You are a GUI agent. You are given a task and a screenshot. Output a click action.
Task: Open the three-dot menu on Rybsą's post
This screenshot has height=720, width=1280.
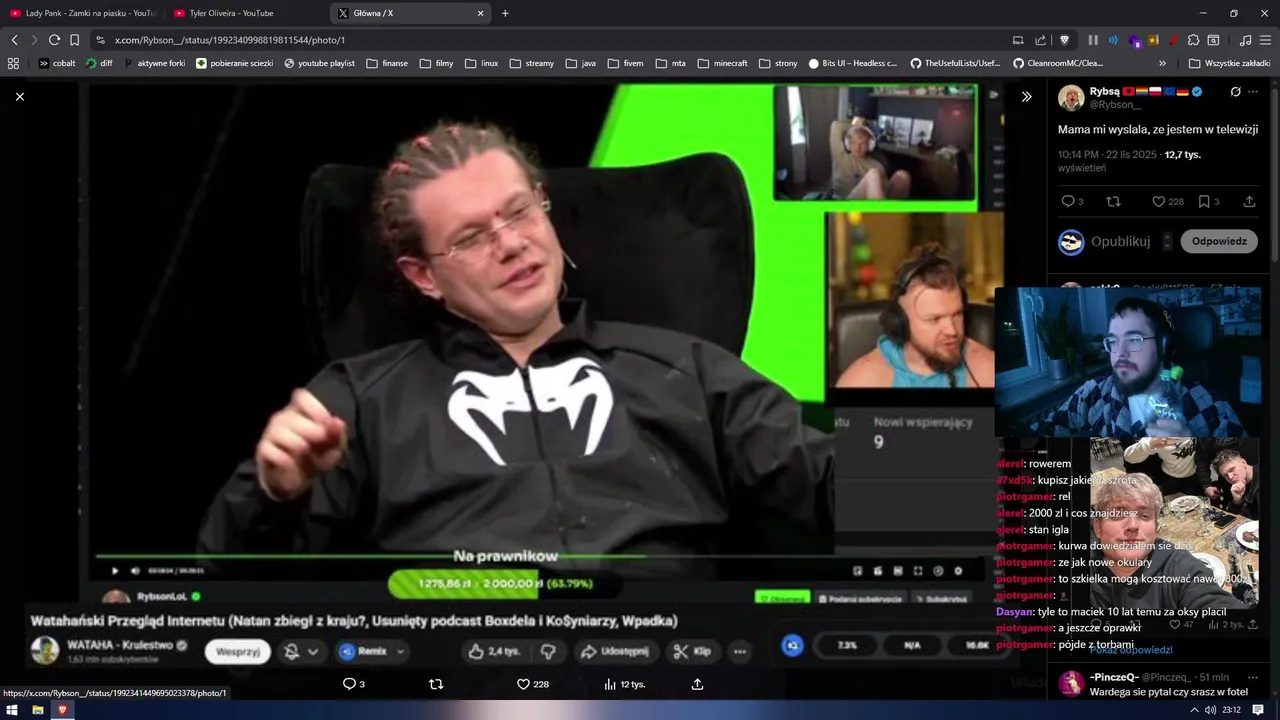(x=1253, y=92)
